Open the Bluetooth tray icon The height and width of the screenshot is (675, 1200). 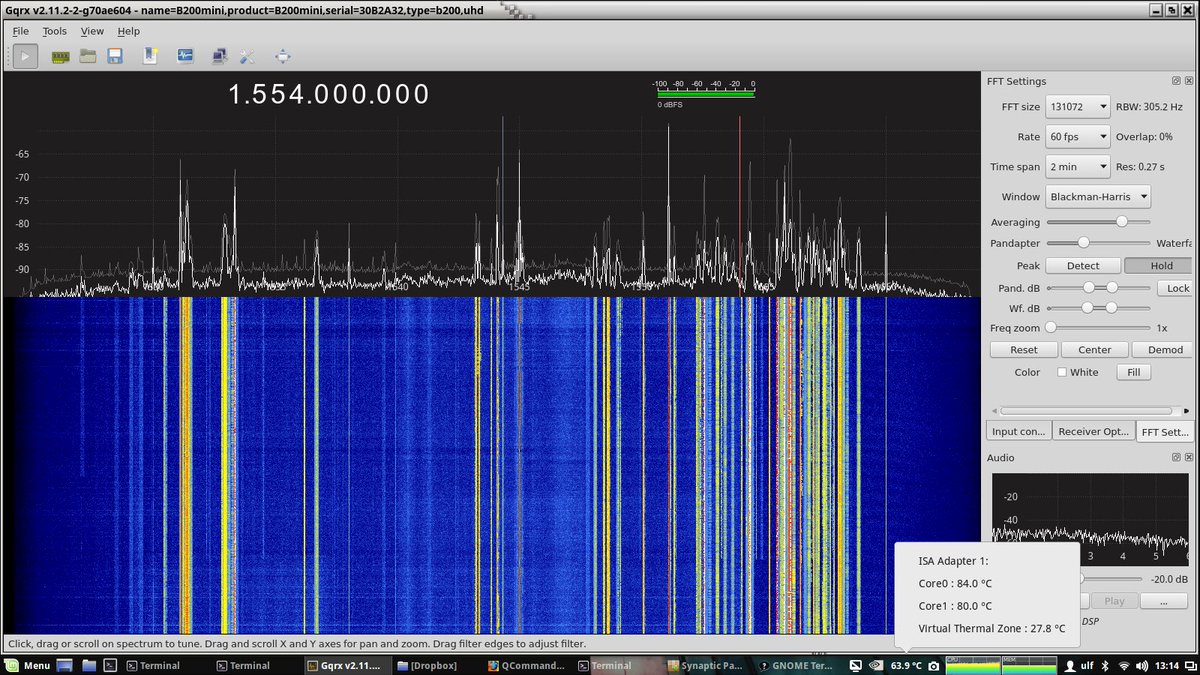coord(1106,665)
